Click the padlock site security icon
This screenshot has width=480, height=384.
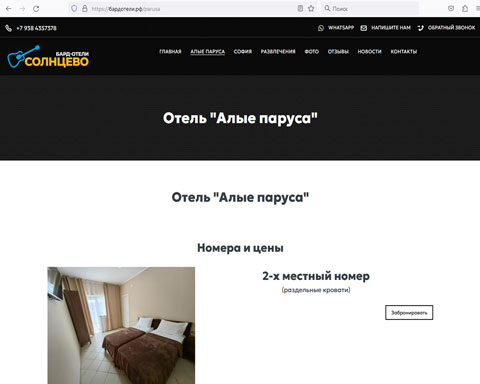pos(85,9)
